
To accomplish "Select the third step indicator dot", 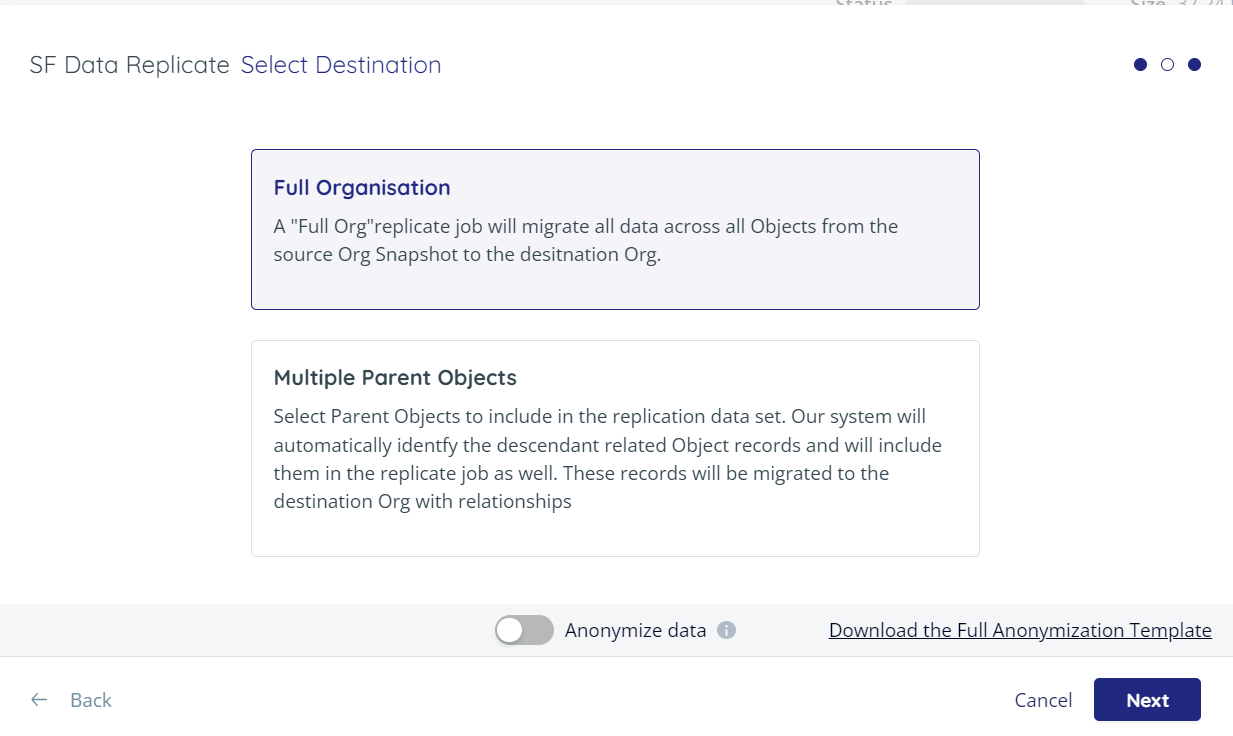I will coord(1195,64).
